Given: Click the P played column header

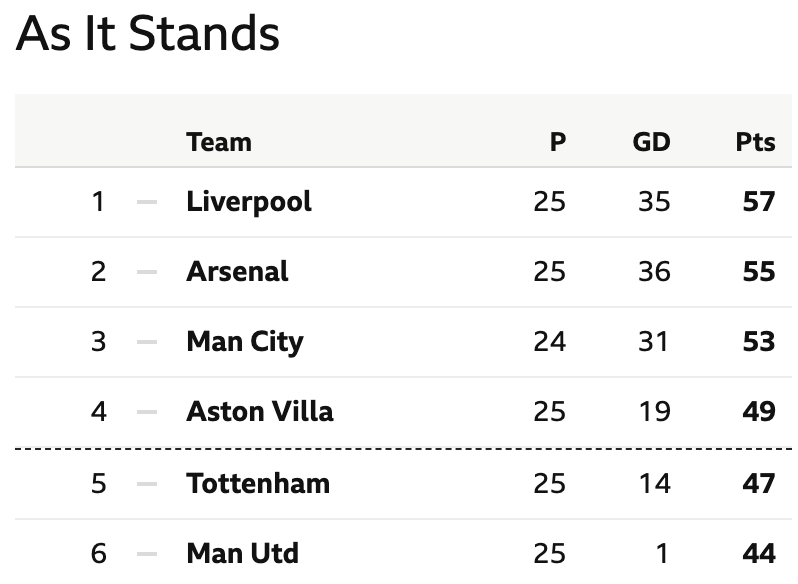Looking at the screenshot, I should point(558,142).
